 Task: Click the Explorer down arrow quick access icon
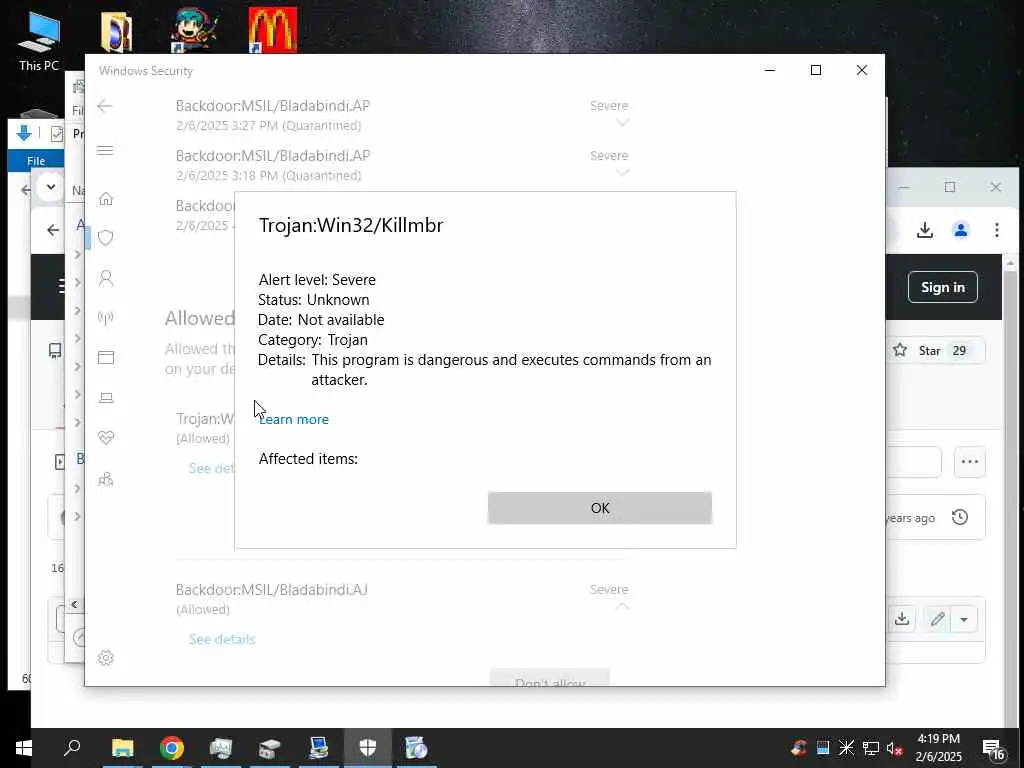24,133
